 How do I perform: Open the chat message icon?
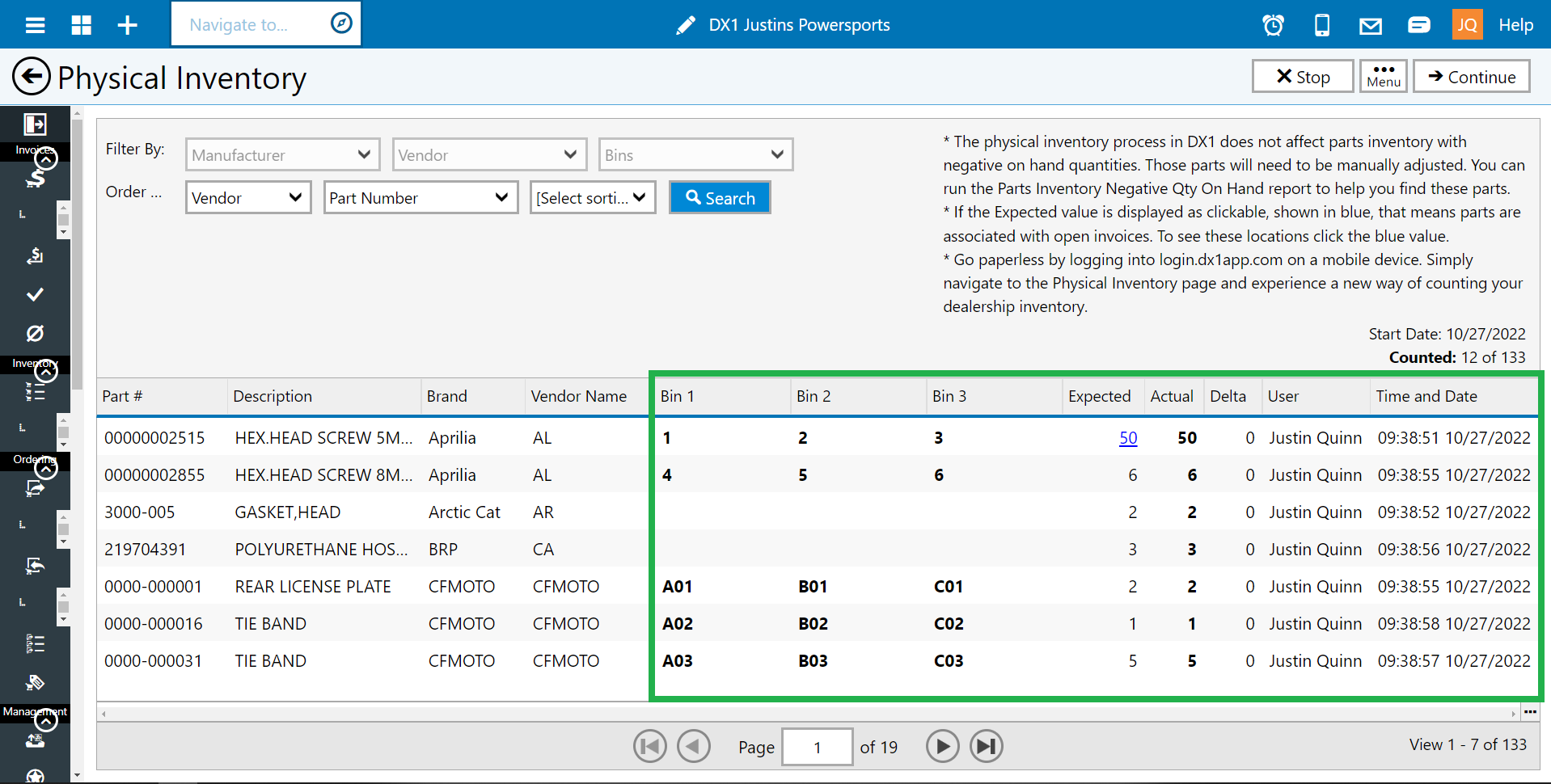1418,25
